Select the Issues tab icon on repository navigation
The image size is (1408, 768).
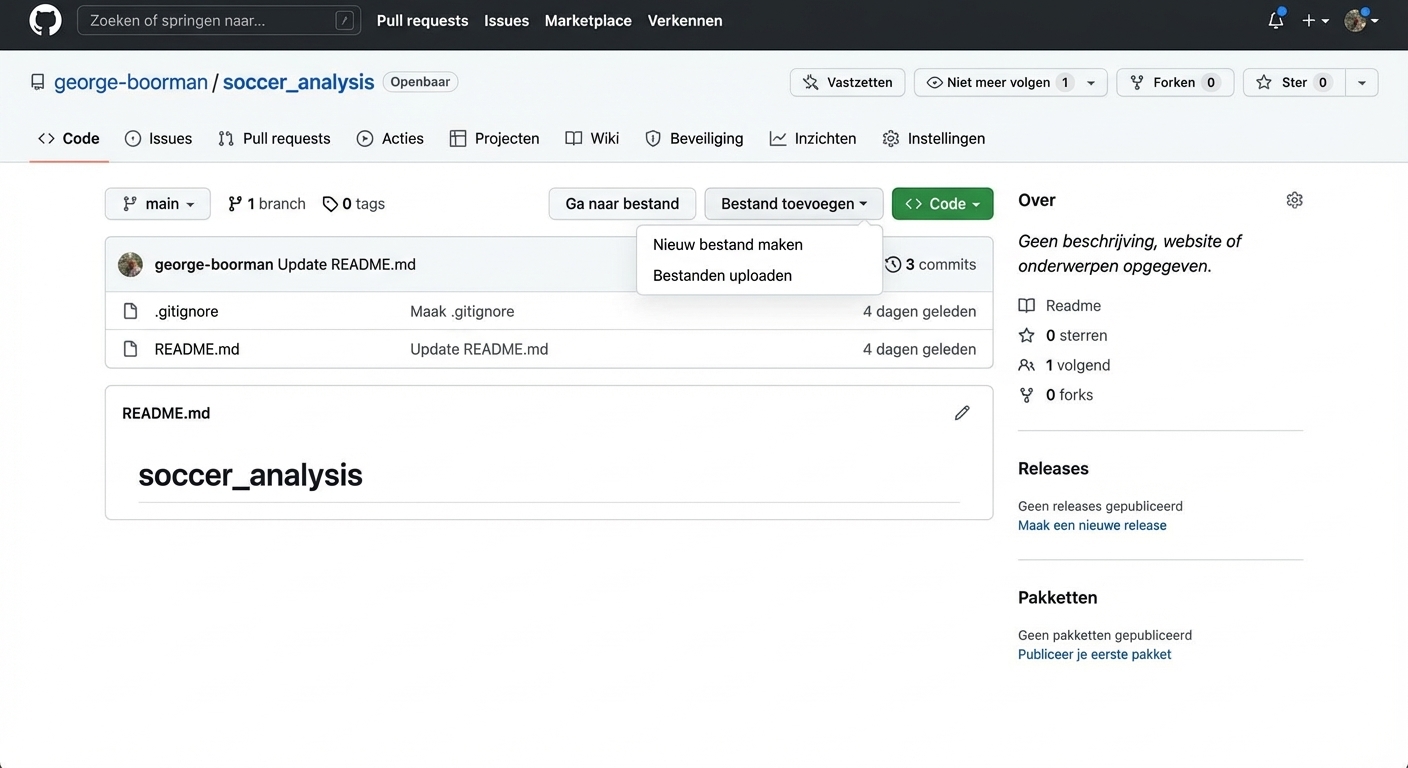point(131,138)
